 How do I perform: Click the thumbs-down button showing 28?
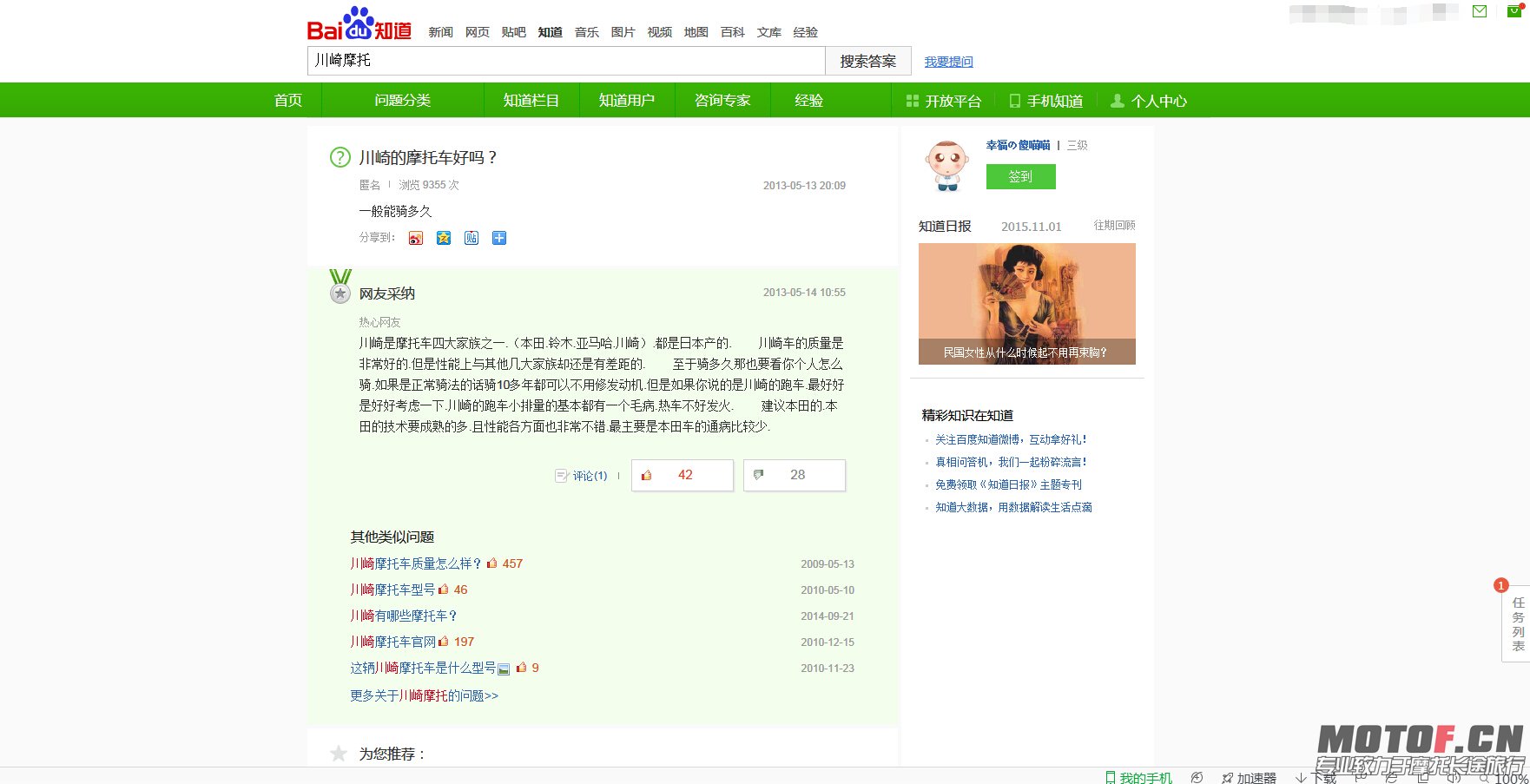795,475
